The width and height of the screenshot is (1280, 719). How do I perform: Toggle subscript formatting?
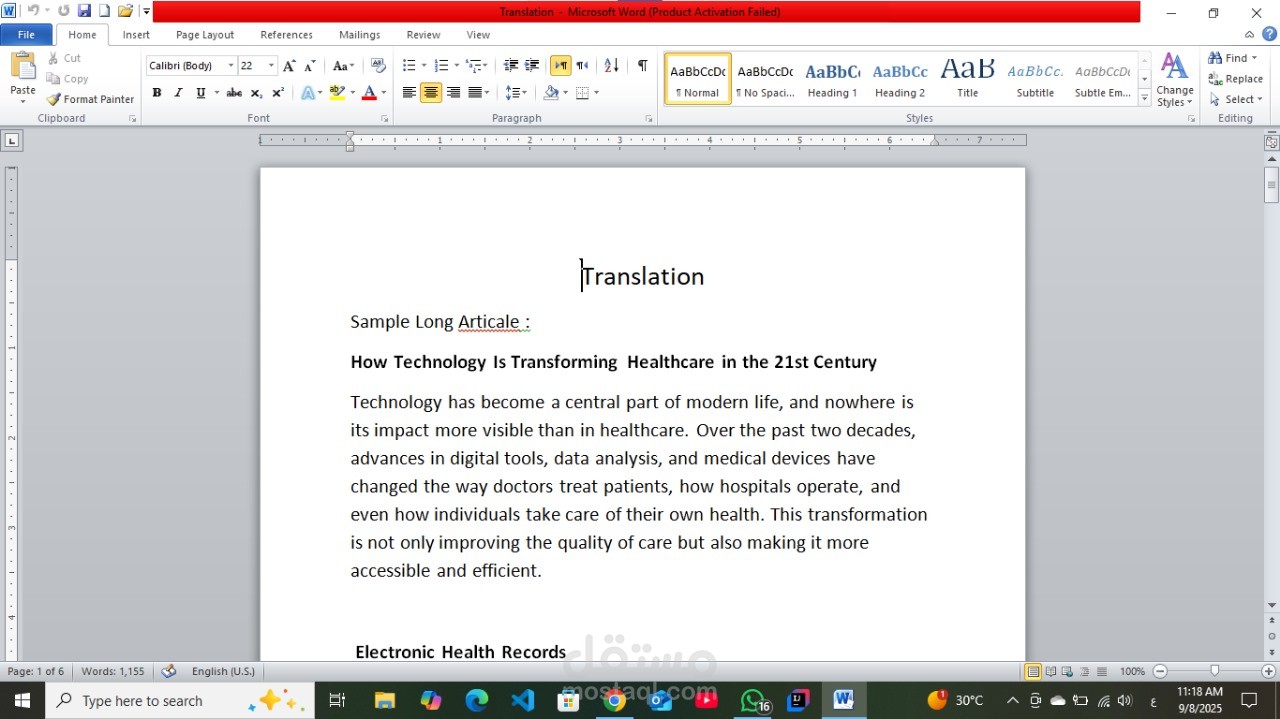coord(256,93)
